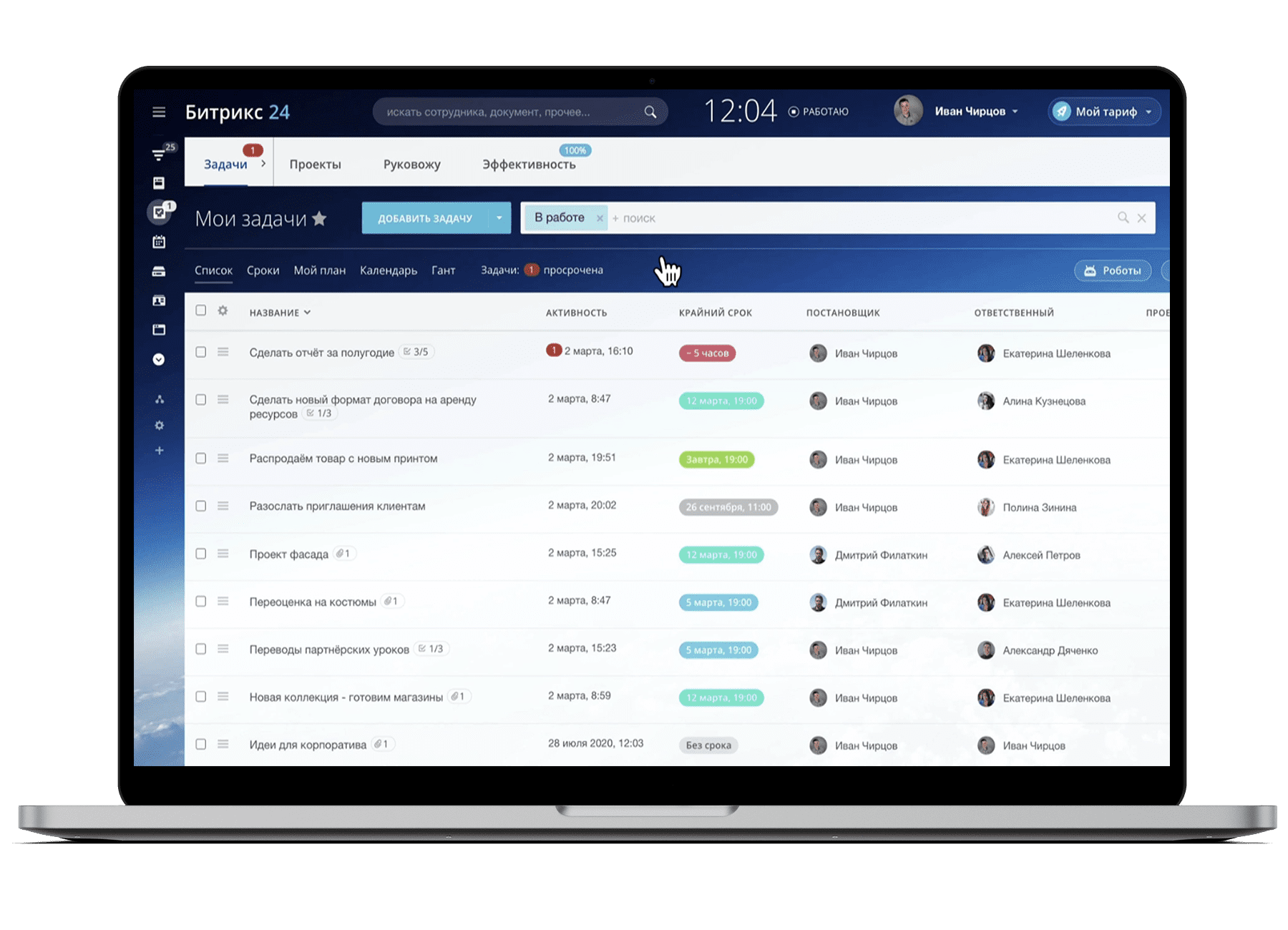
Task: Expand more items via sidebar chevron circle
Action: point(159,359)
